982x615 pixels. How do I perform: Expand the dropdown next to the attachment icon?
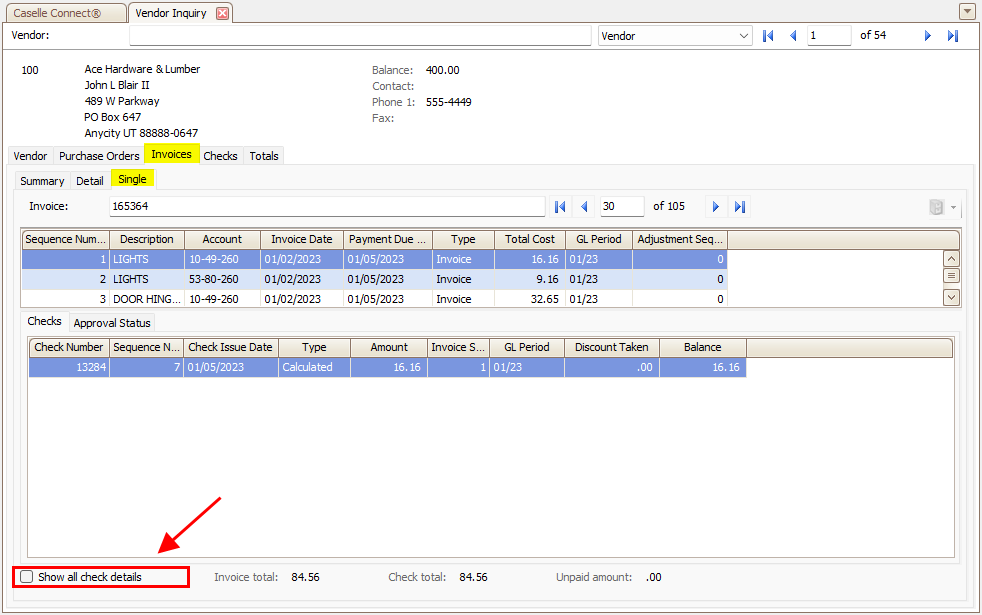pyautogui.click(x=951, y=206)
